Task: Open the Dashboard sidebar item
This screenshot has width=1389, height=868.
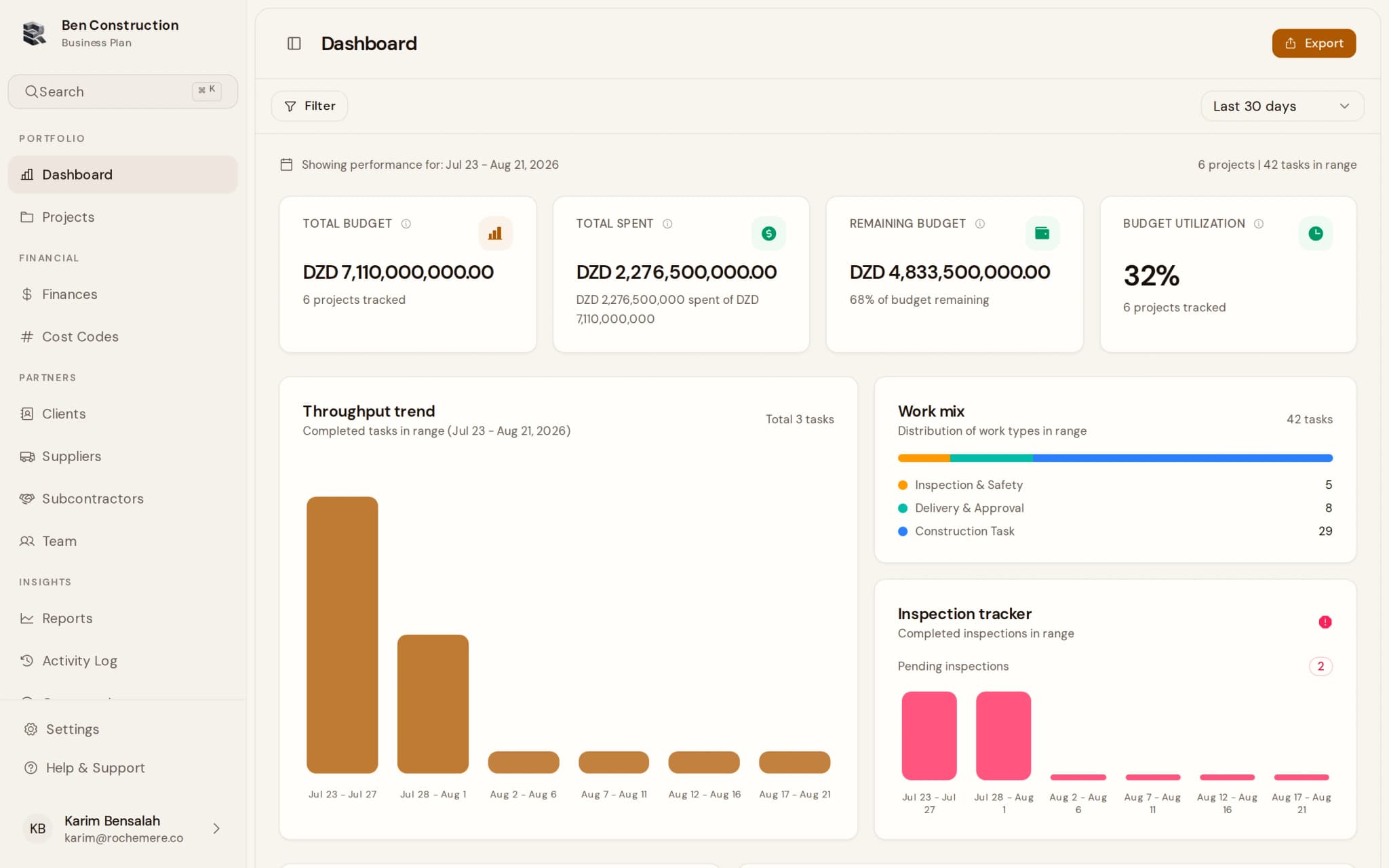Action: (123, 174)
